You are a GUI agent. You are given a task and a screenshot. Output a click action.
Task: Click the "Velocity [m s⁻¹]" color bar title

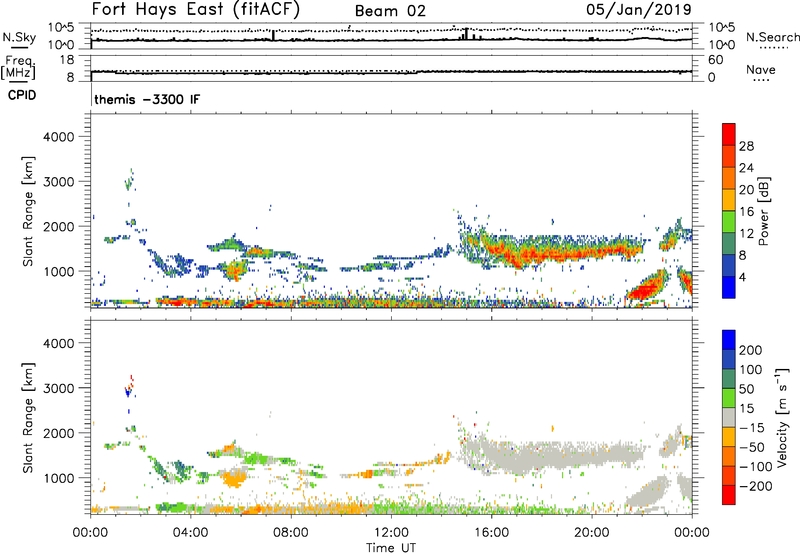click(x=782, y=417)
